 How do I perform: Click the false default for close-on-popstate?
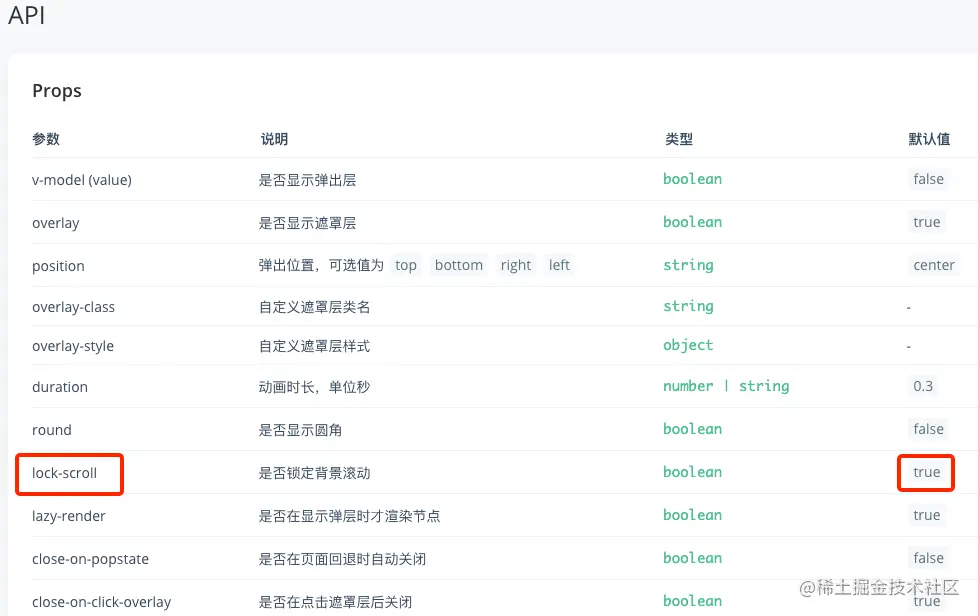[x=928, y=559]
